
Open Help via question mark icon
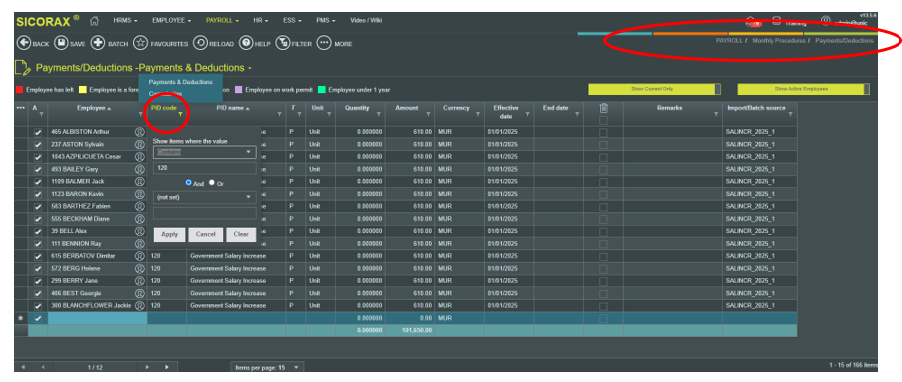point(246,43)
